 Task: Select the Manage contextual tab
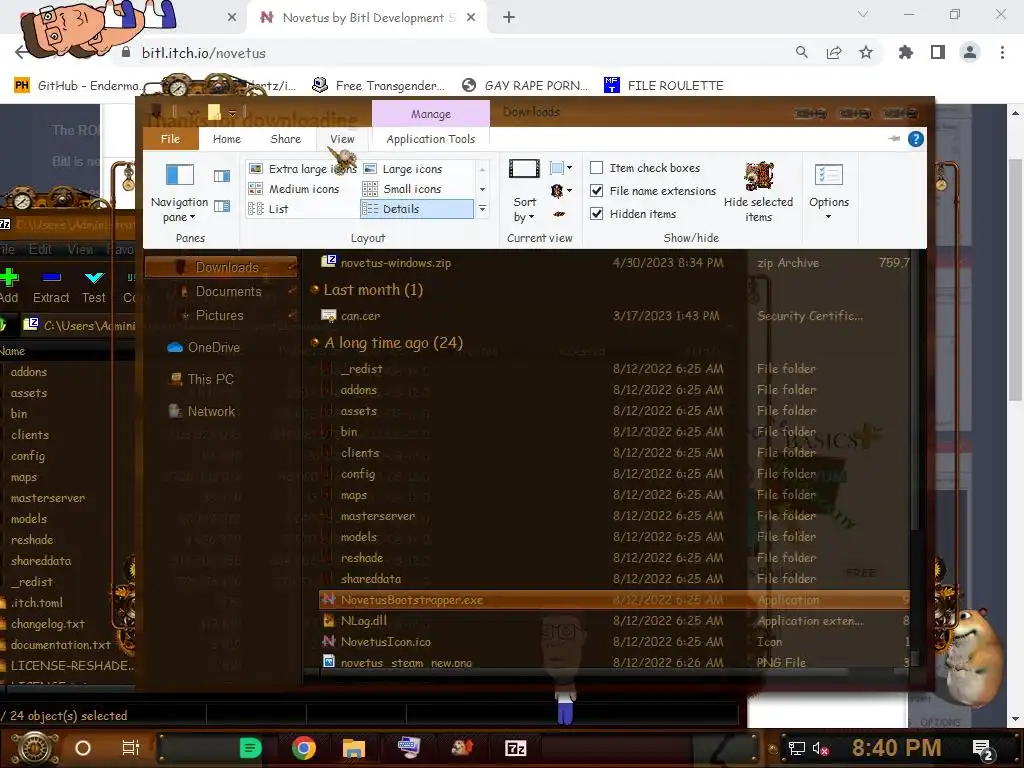(430, 114)
